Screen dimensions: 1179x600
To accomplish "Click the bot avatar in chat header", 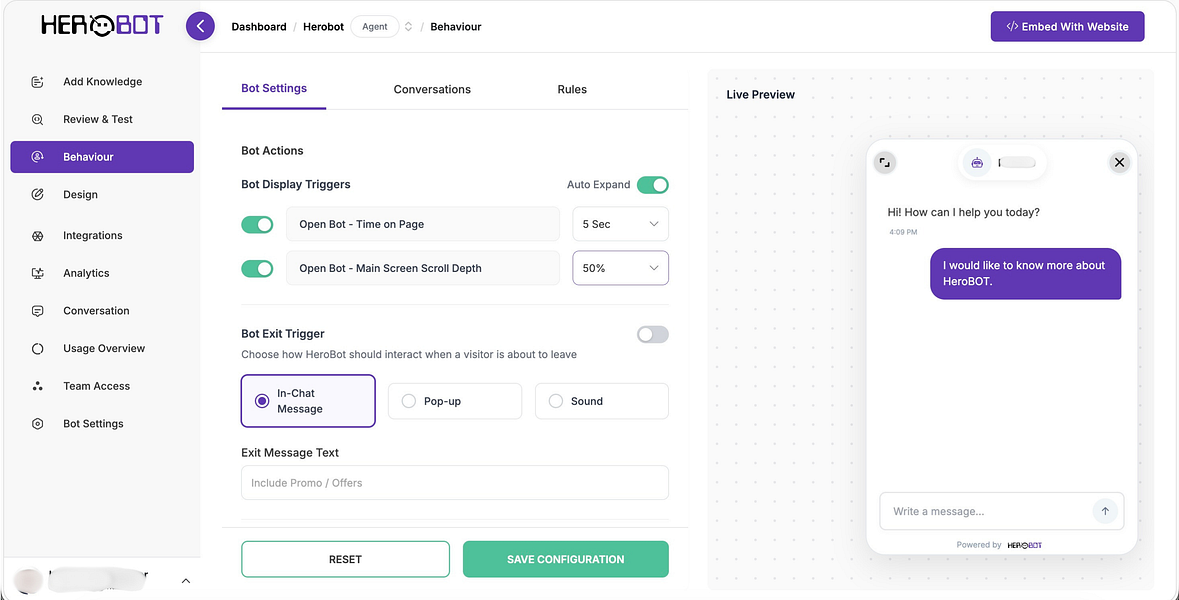I will pos(977,162).
